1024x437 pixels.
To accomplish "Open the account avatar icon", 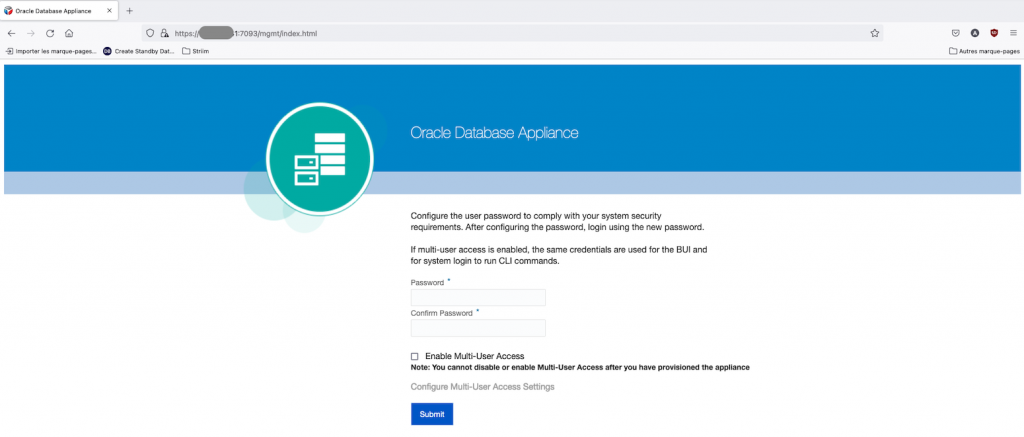I will point(974,33).
